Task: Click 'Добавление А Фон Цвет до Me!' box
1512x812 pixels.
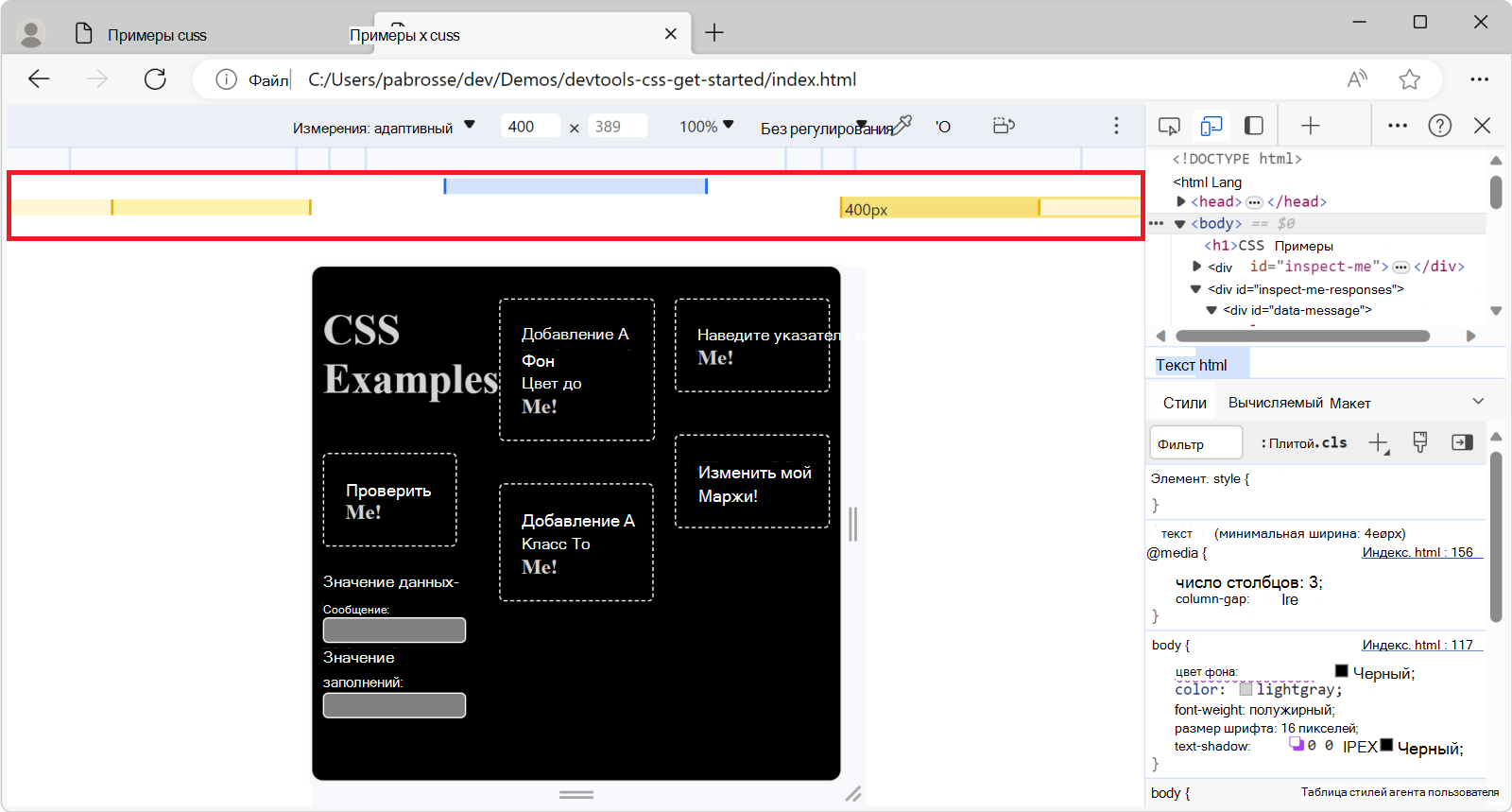Action: click(x=576, y=370)
